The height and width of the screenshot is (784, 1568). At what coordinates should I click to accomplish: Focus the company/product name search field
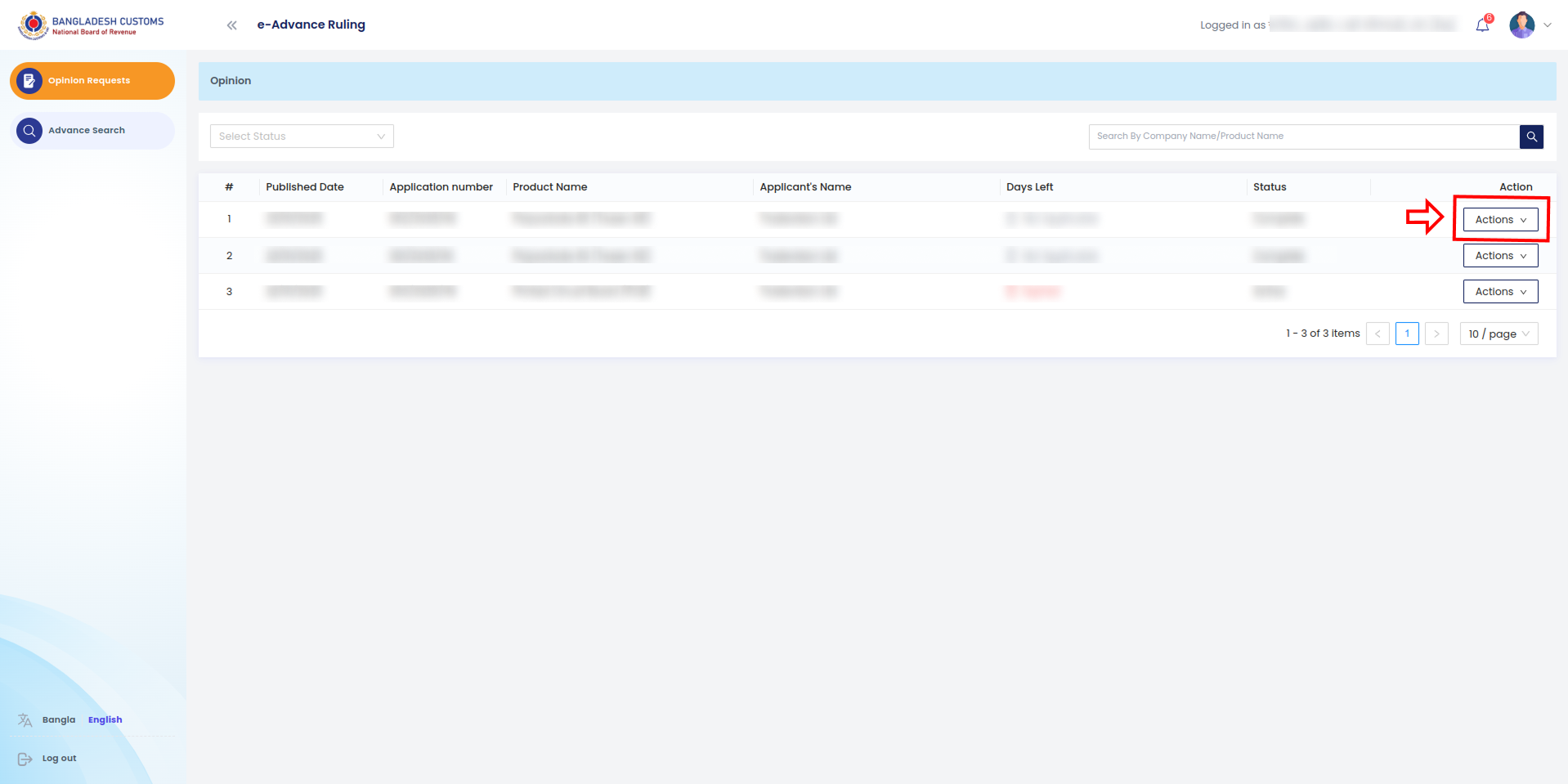[1304, 137]
